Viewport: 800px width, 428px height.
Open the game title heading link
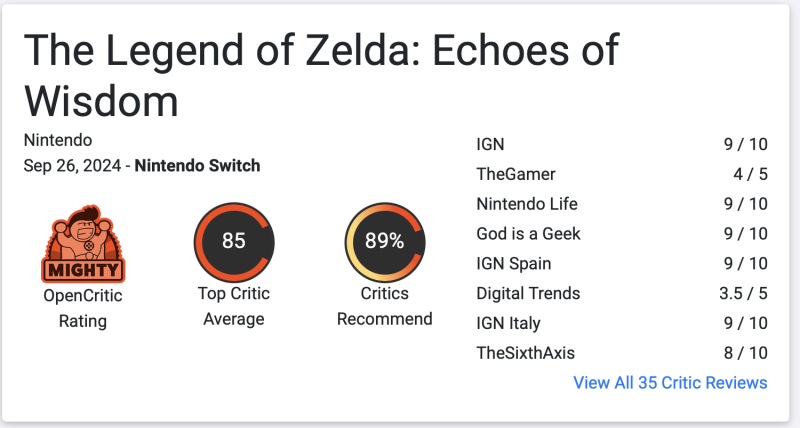pyautogui.click(x=320, y=75)
